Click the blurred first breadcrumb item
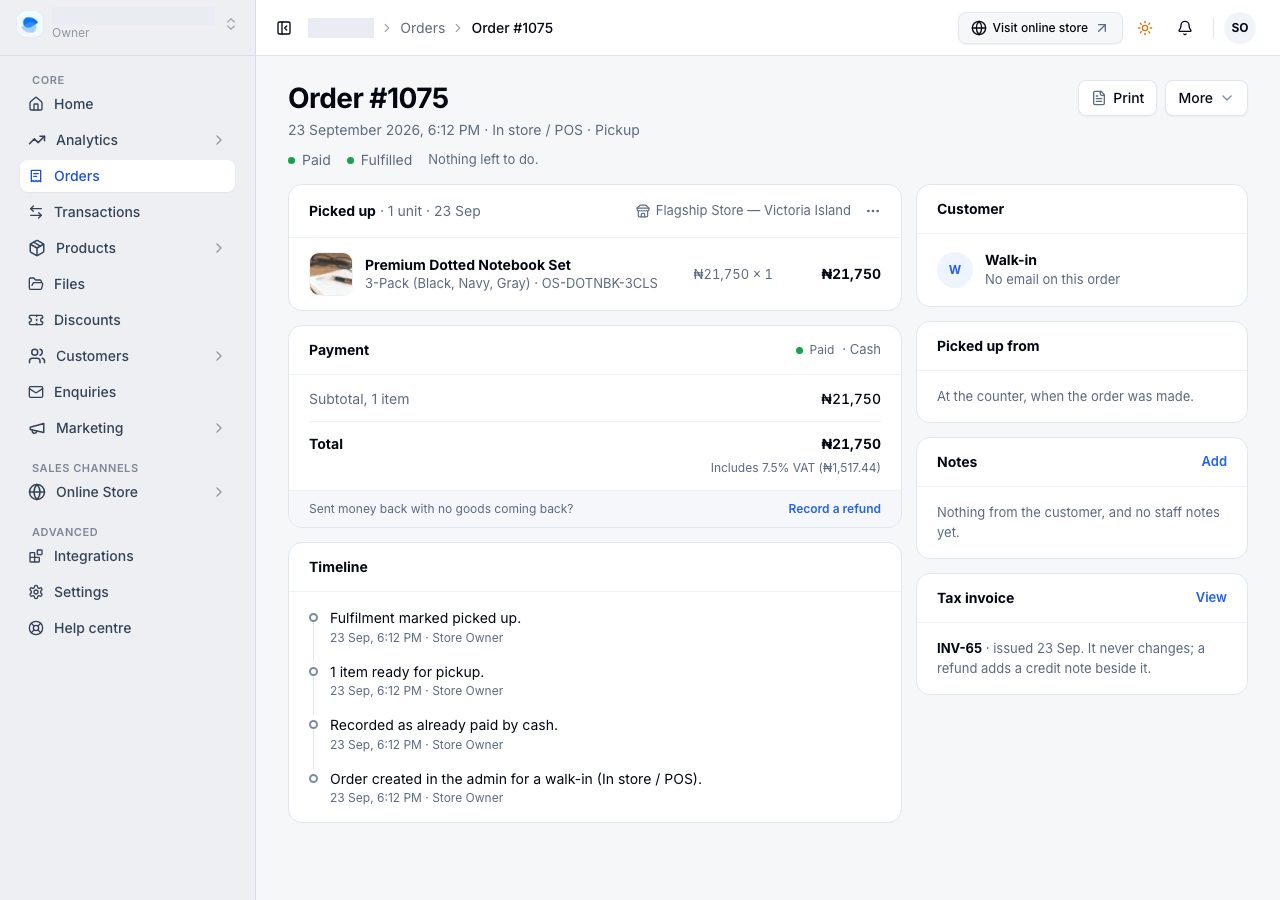Screen dimensions: 1280x900 (341, 28)
